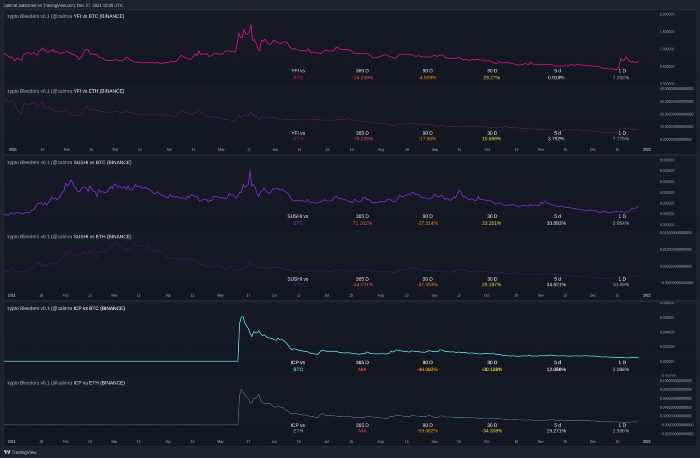Screen dimensions: 700x458
Task: Click the 7.282% 1 D value for YFI vs BTC
Action: tap(621, 77)
